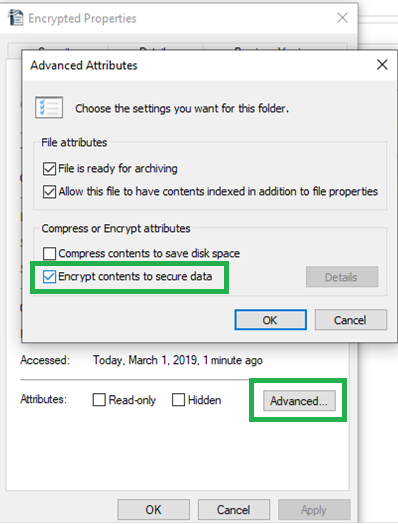The width and height of the screenshot is (398, 524).
Task: Click the folder icon in Encrypted Properties title bar
Action: [16, 18]
